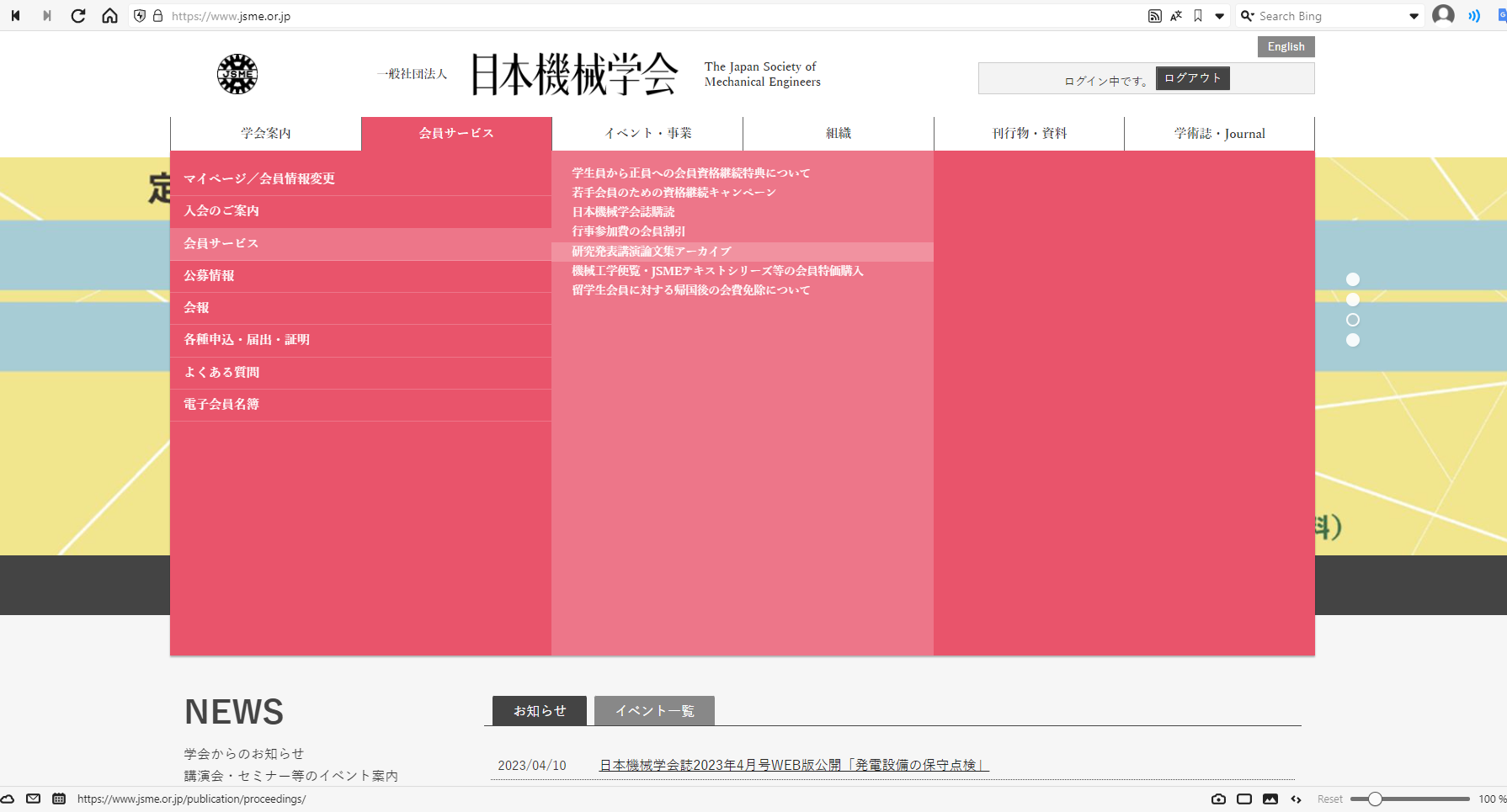Open the RSS feed icon
This screenshot has width=1507, height=812.
[1155, 16]
